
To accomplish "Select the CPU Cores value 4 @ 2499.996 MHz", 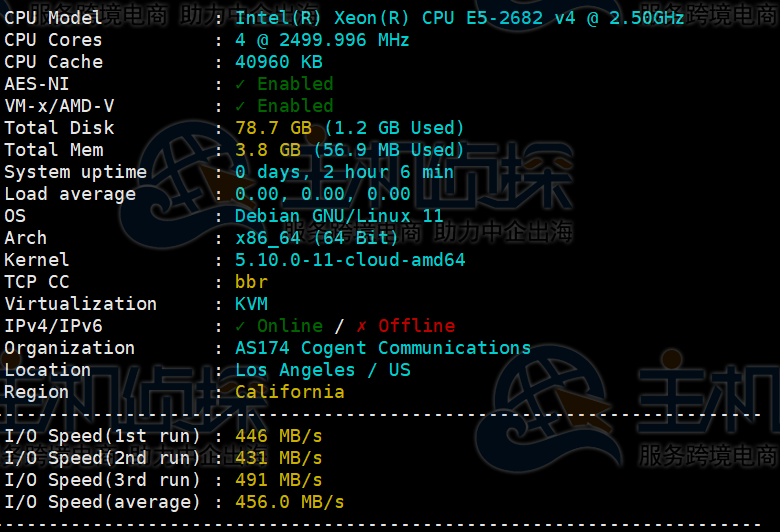I will (322, 40).
